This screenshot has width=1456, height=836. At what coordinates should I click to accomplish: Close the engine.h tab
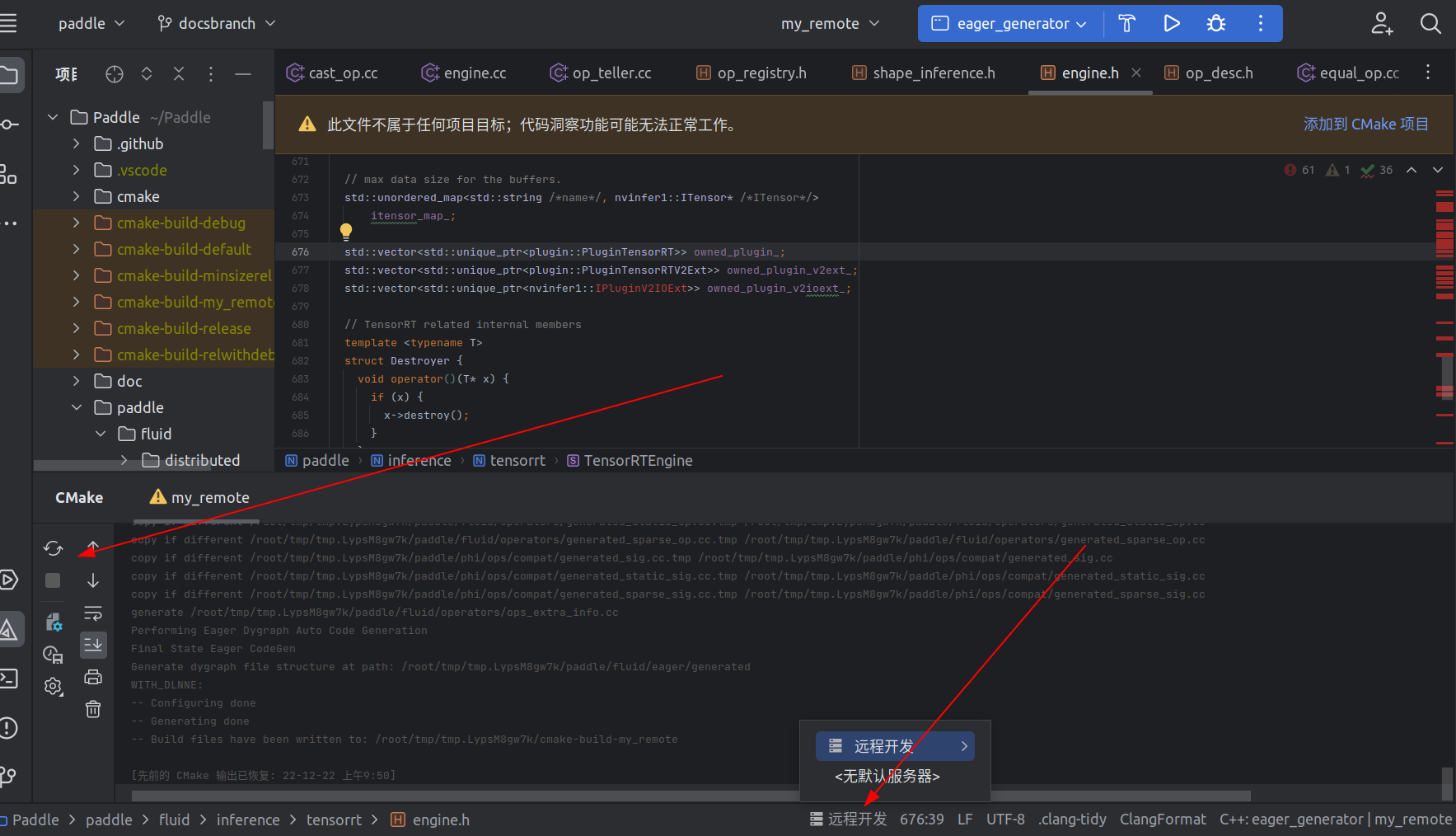coord(1136,73)
